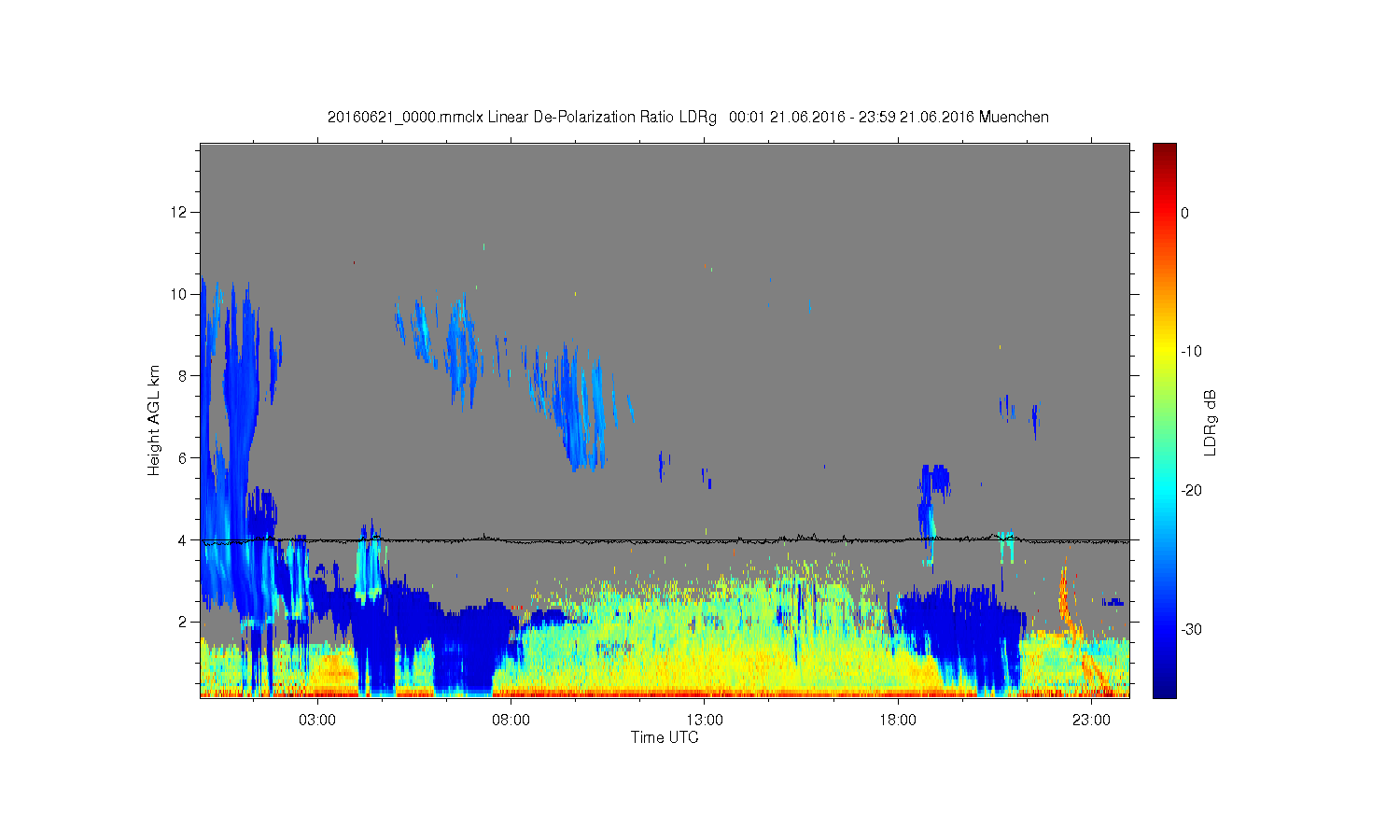Viewport: 1400px width, 840px height.
Task: Click the yellow band of the colorbar
Action: tap(1165, 352)
